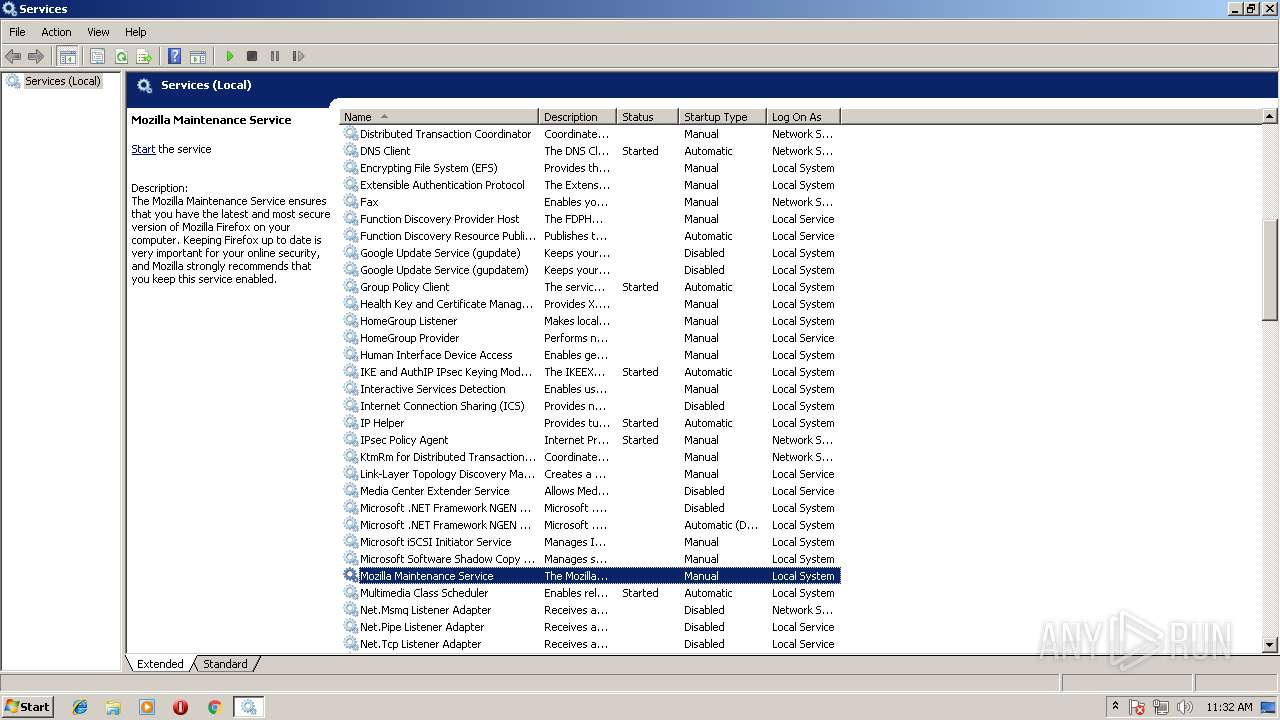Select Encrypting File System (EFS) service
This screenshot has height=720, width=1280.
[590, 168]
